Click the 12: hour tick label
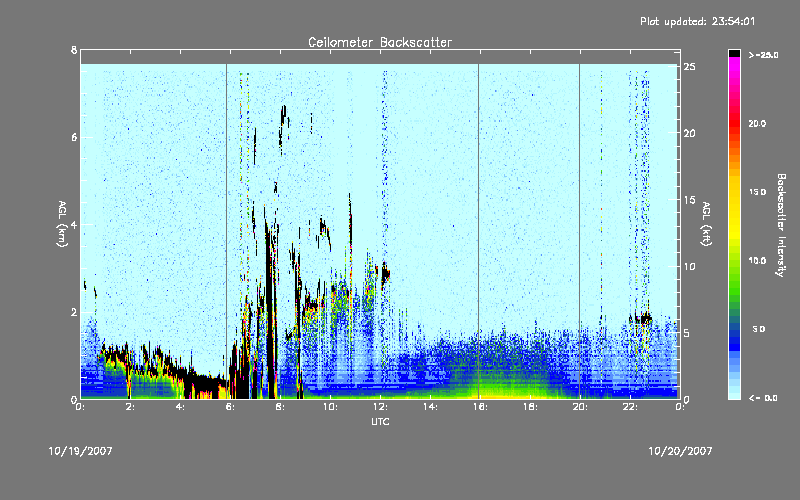Image resolution: width=800 pixels, height=500 pixels. pos(380,407)
